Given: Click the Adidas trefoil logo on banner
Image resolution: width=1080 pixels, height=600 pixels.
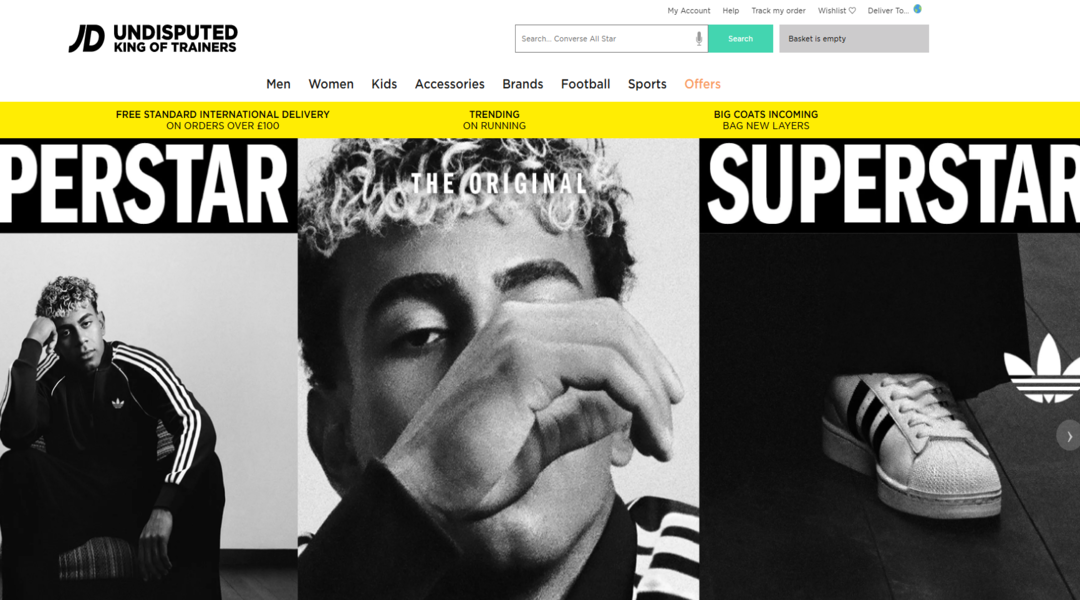Looking at the screenshot, I should point(1042,368).
